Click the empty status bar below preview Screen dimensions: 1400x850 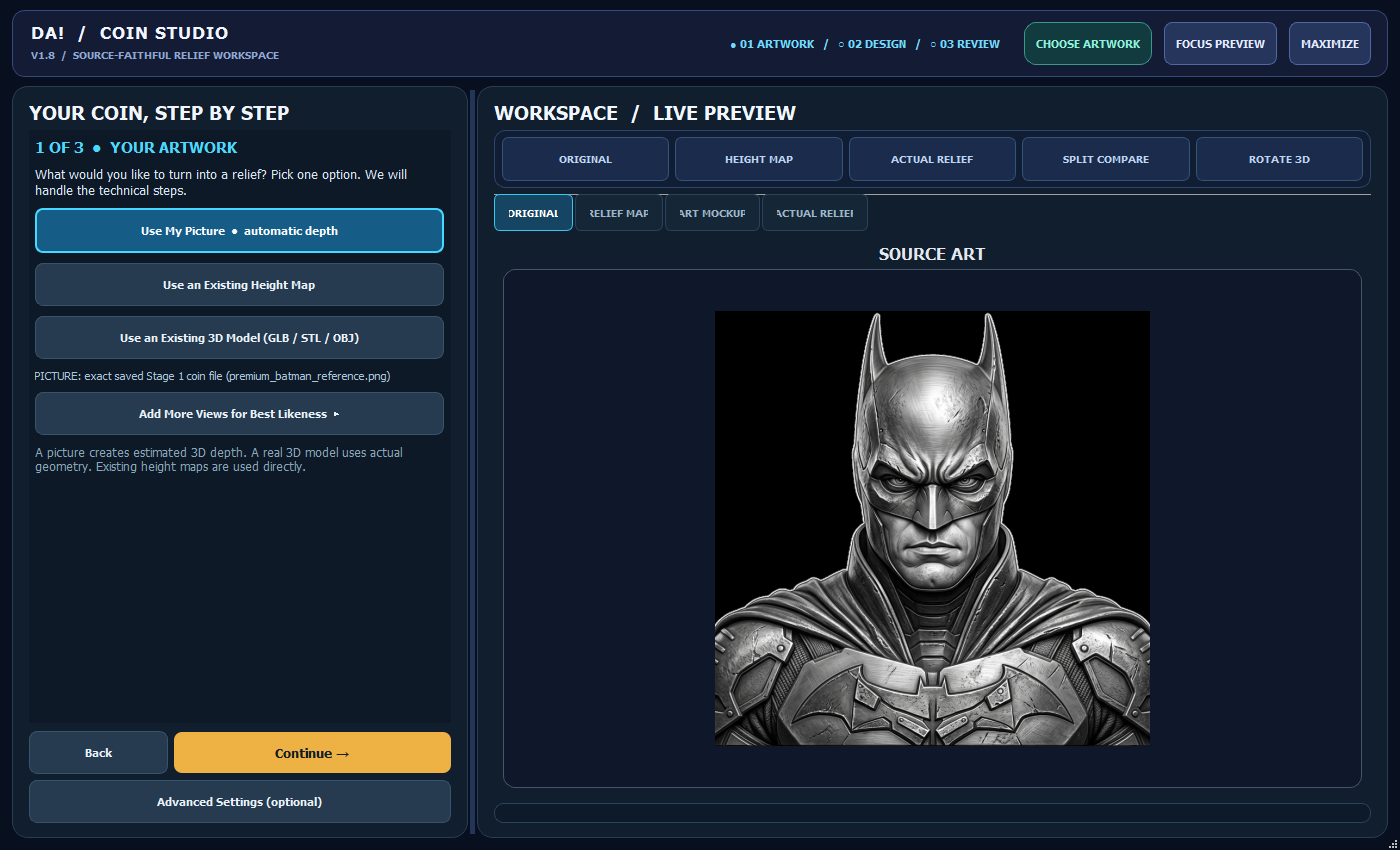point(932,813)
